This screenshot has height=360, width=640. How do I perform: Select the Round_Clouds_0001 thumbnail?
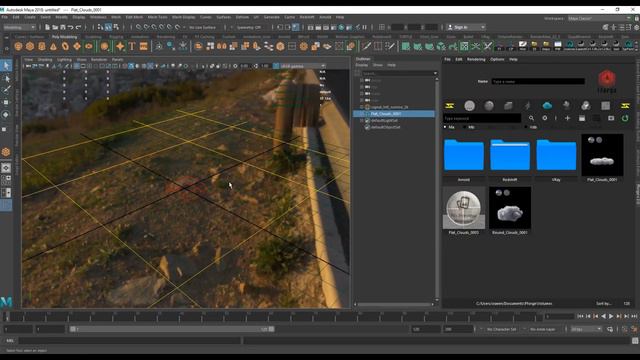click(x=510, y=208)
